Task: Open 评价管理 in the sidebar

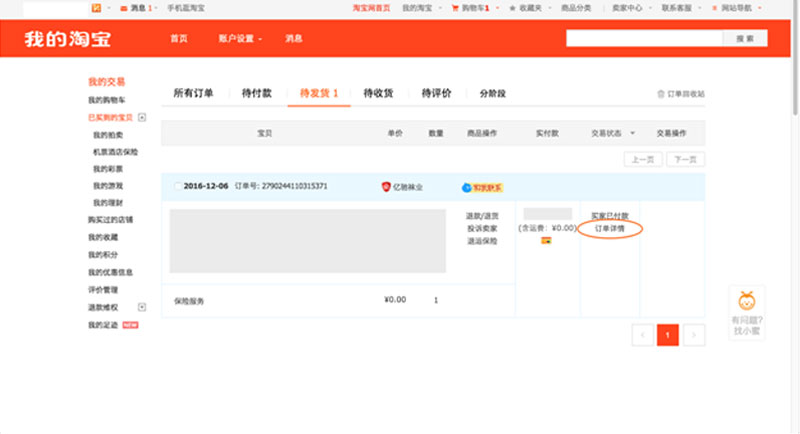Action: click(103, 290)
